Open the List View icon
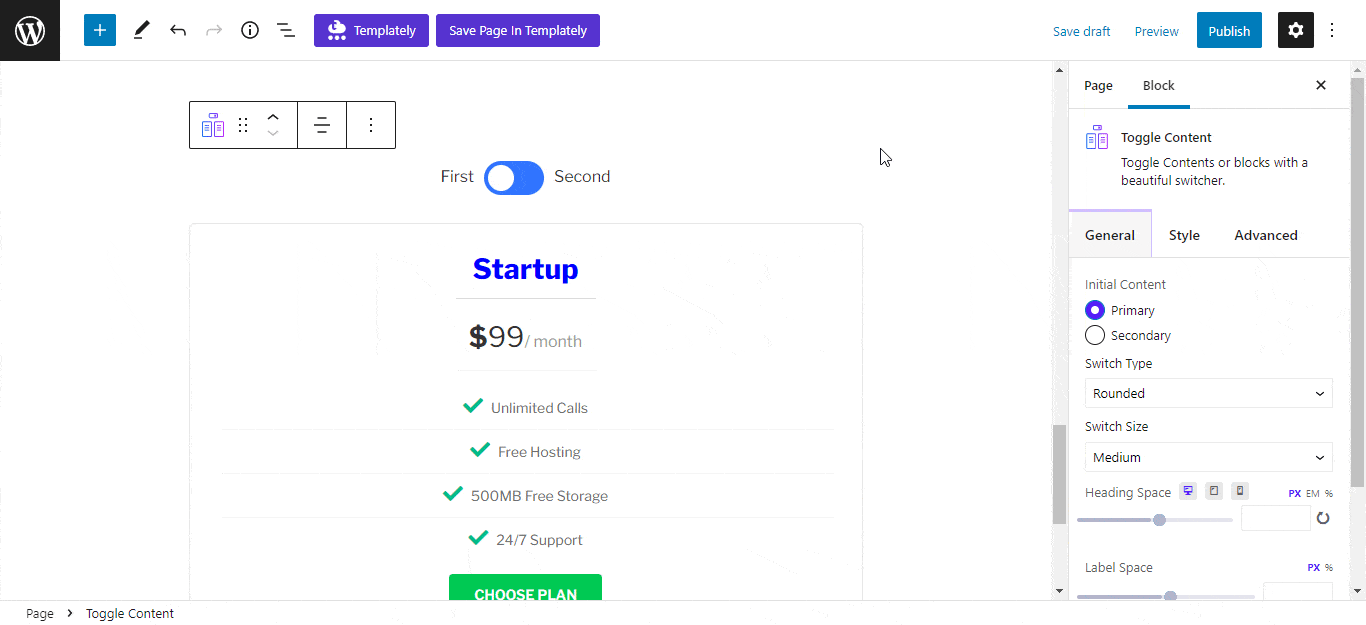This screenshot has width=1366, height=625. (286, 30)
